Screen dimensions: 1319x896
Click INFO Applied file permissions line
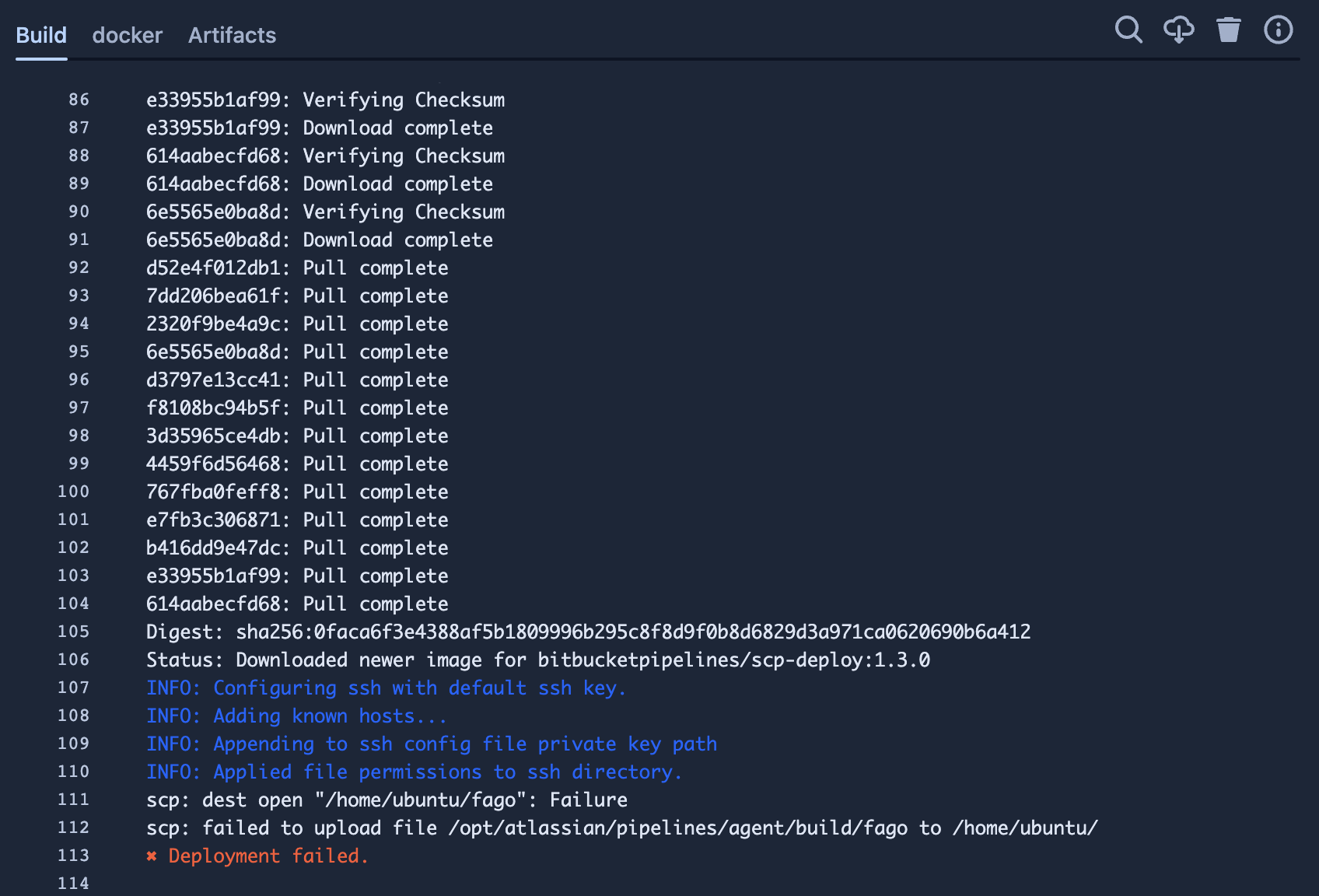pyautogui.click(x=414, y=772)
